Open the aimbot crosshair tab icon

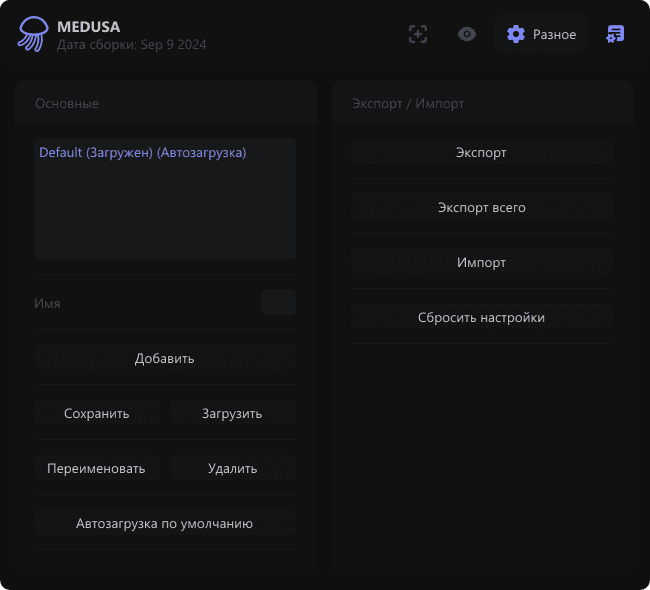coord(418,34)
